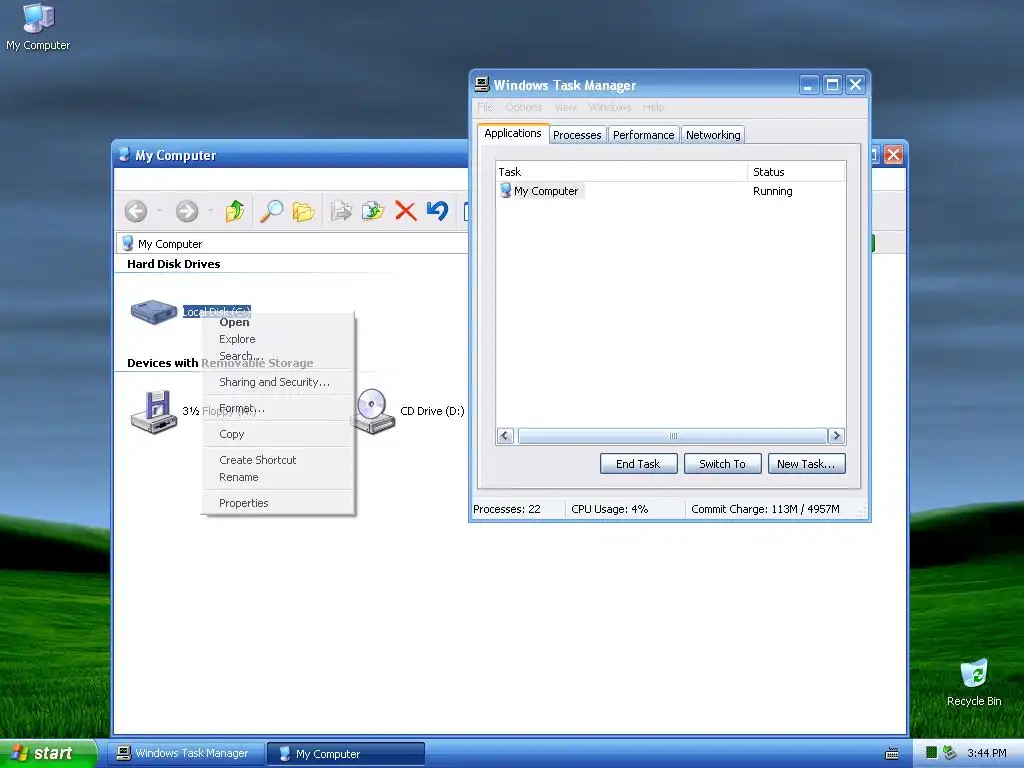Click the End Task button
This screenshot has height=768, width=1024.
point(638,464)
